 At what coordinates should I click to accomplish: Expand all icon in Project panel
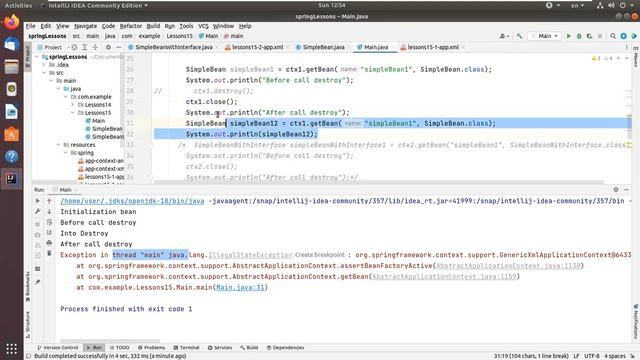[x=85, y=47]
